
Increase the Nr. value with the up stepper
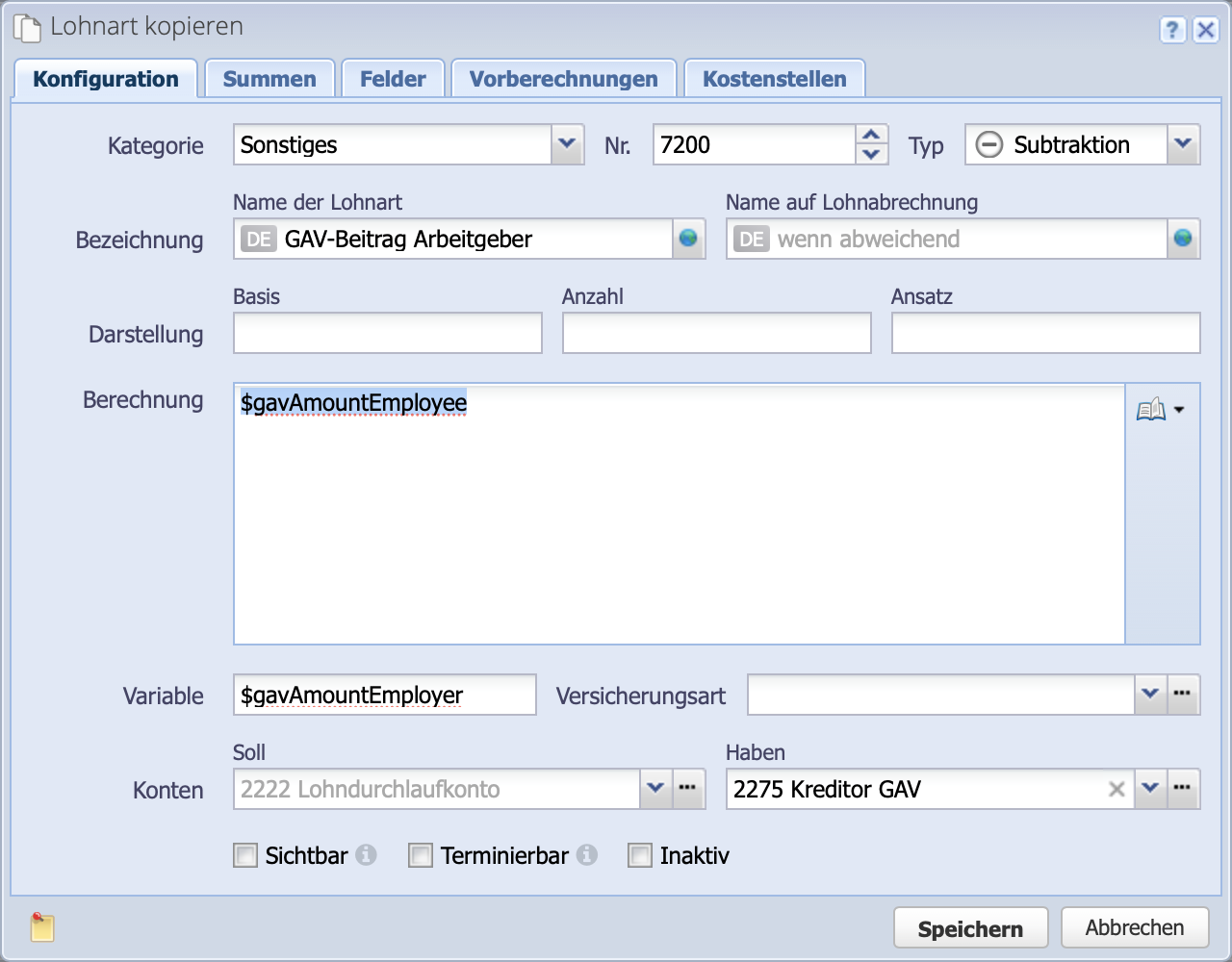870,137
